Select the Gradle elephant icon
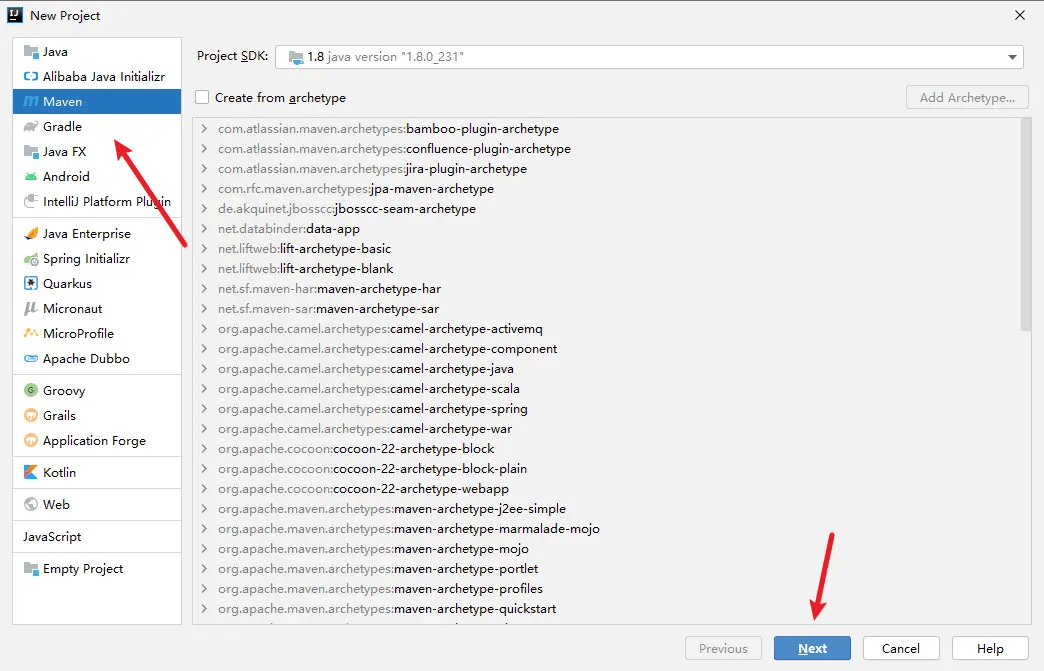1044x671 pixels. (x=31, y=126)
